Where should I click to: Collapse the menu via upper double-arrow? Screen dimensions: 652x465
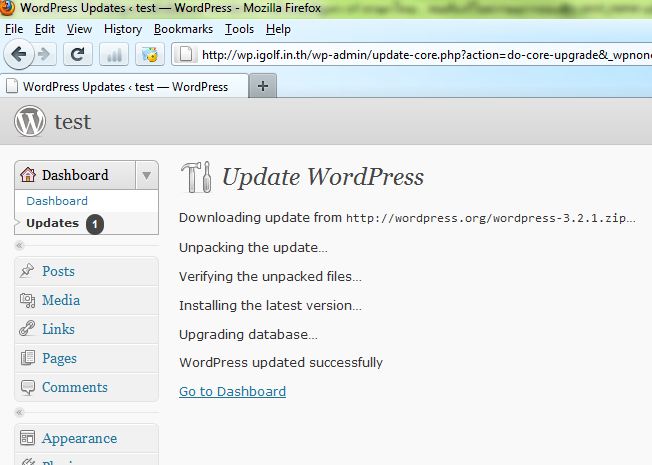tap(19, 245)
